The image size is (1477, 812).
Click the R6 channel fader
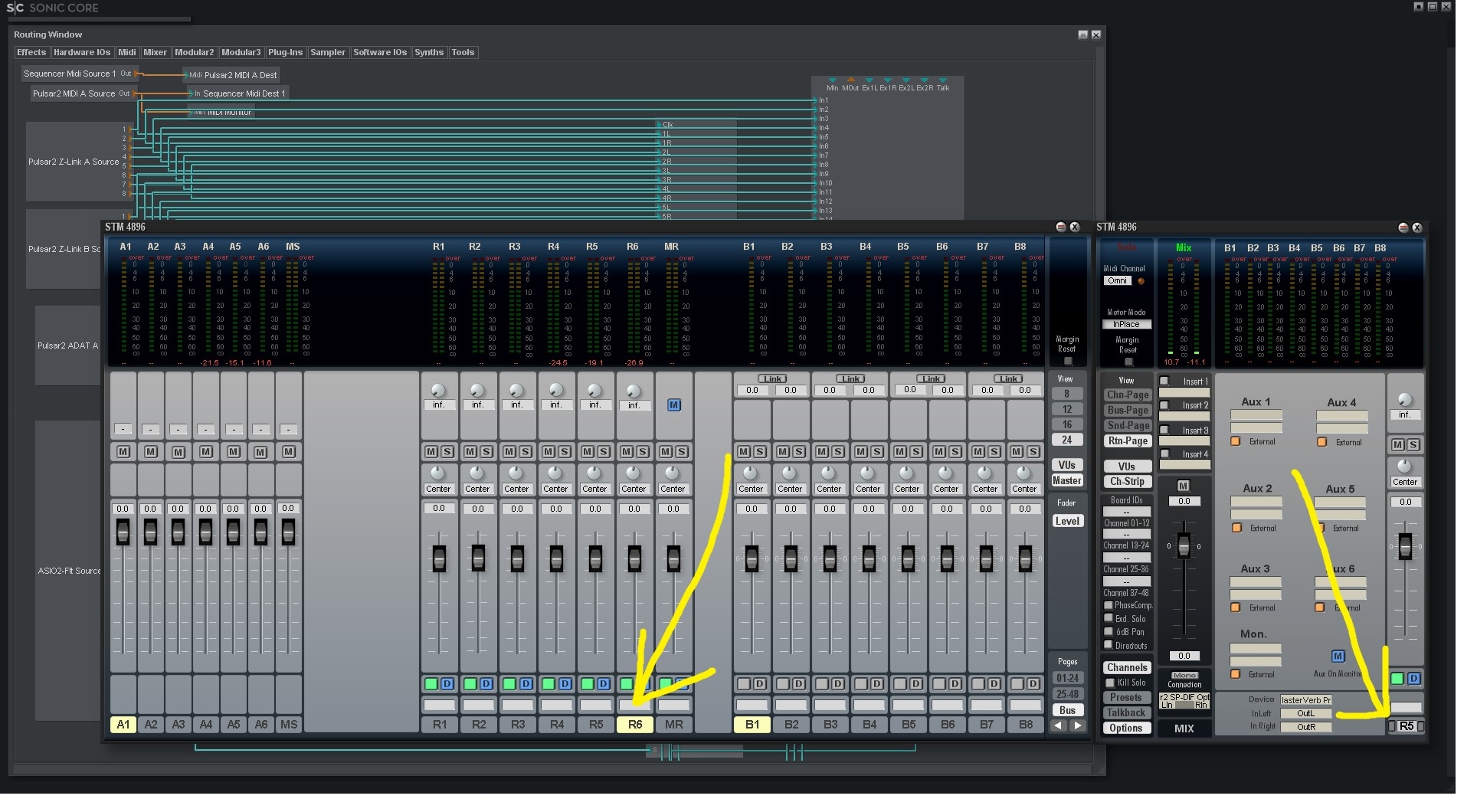(634, 558)
